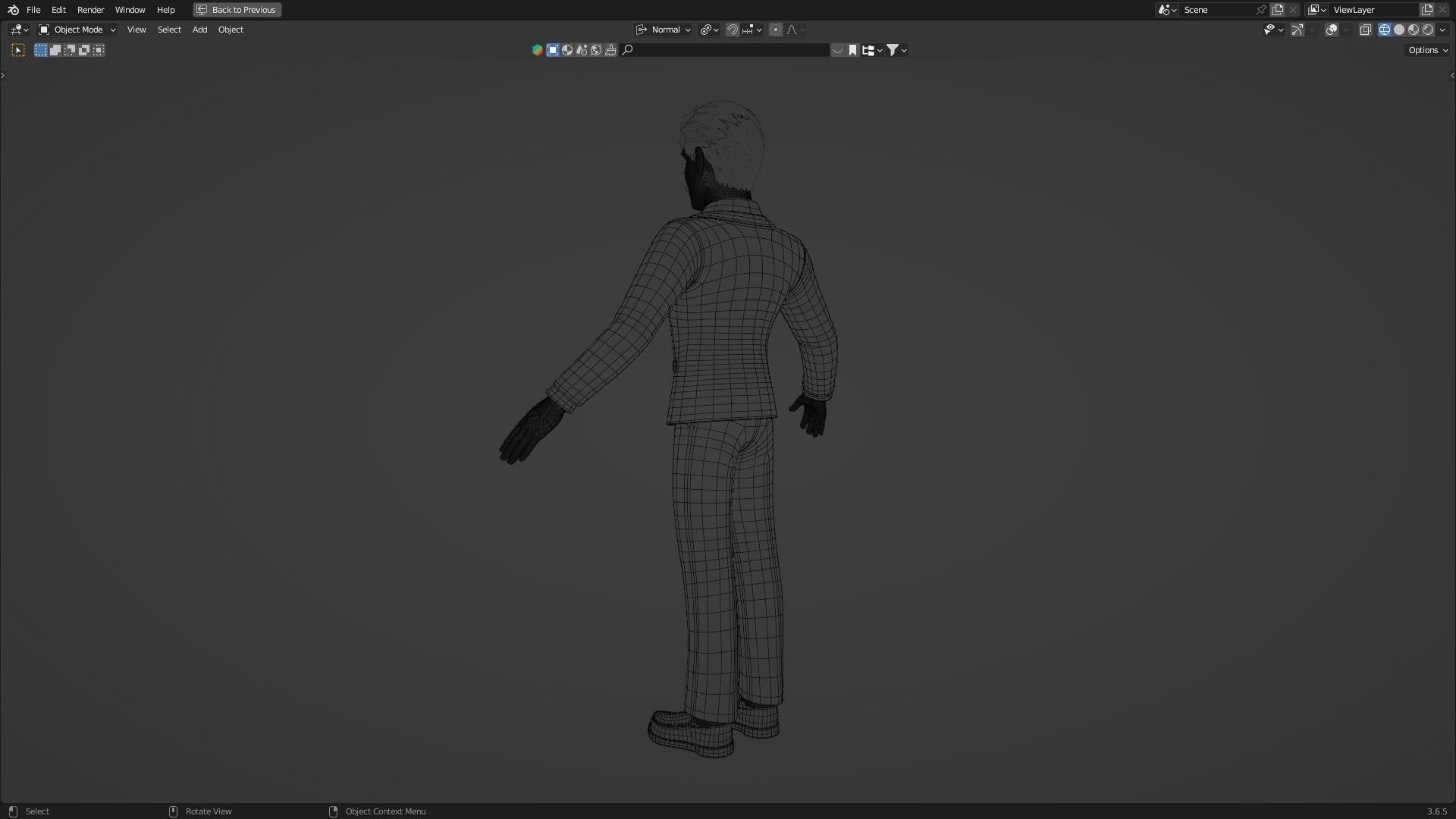Open the Window menu
Screen dimensions: 1456x819
pyautogui.click(x=130, y=10)
